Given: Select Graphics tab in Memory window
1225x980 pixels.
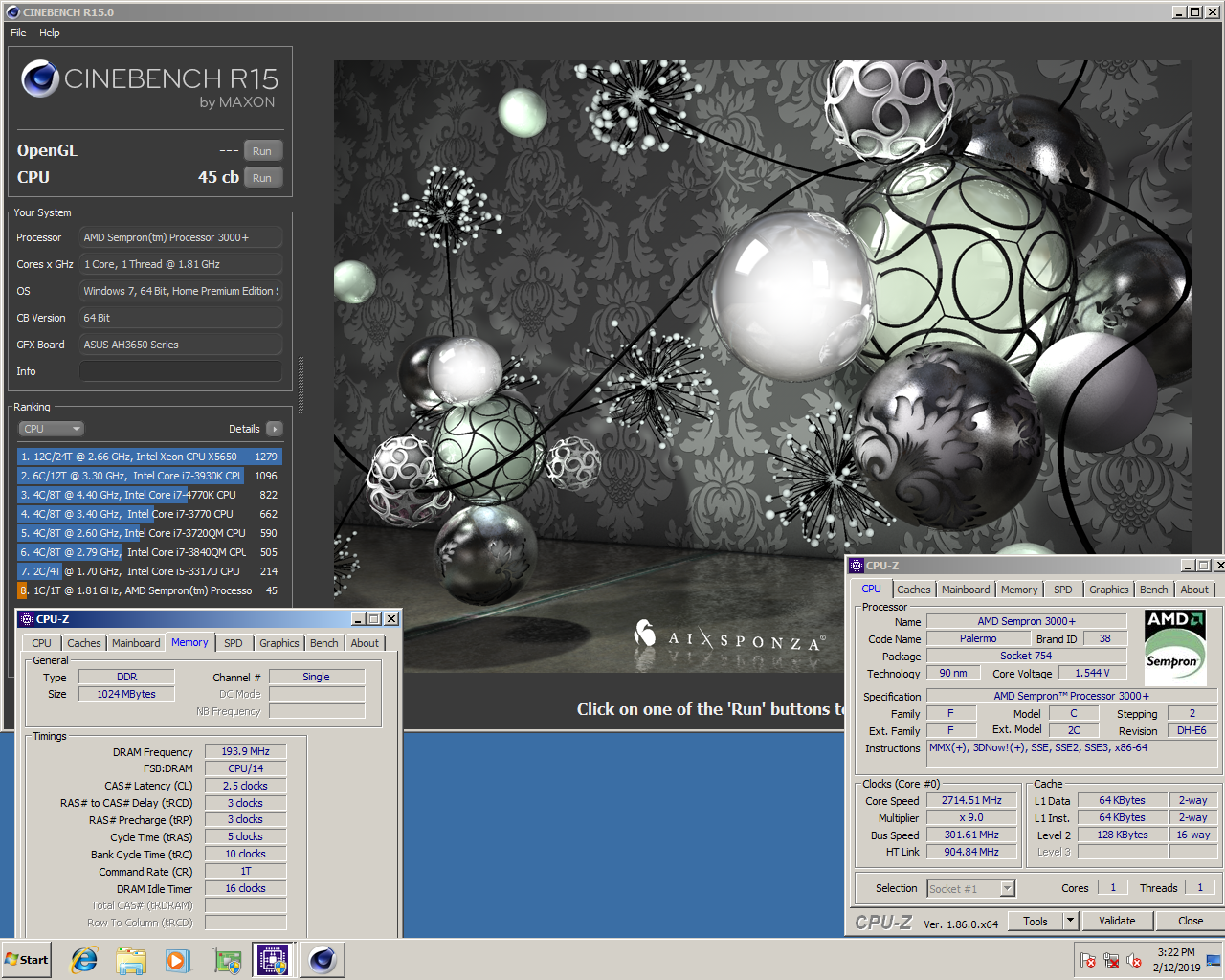Looking at the screenshot, I should (279, 643).
